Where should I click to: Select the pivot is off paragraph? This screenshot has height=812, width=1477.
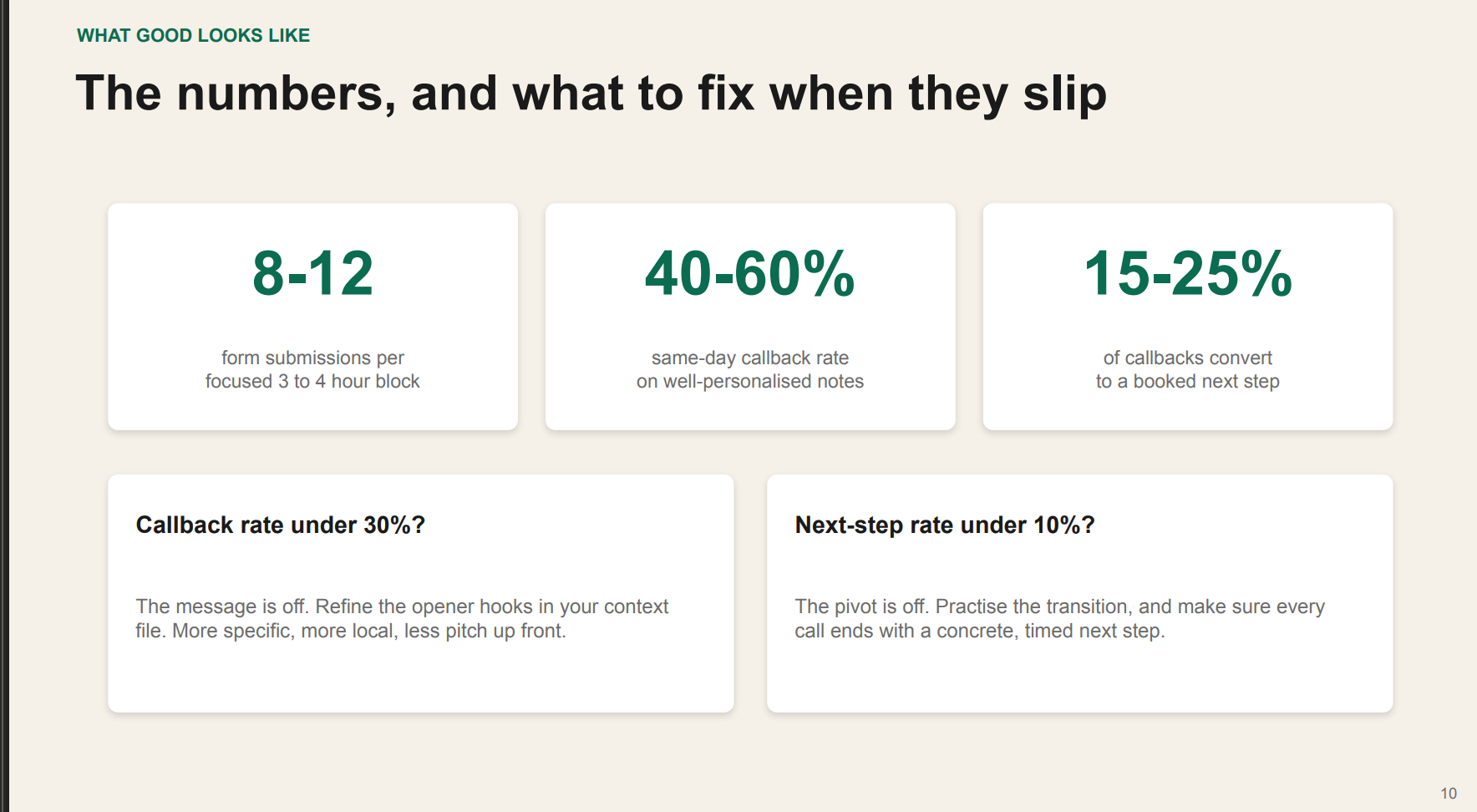1059,618
